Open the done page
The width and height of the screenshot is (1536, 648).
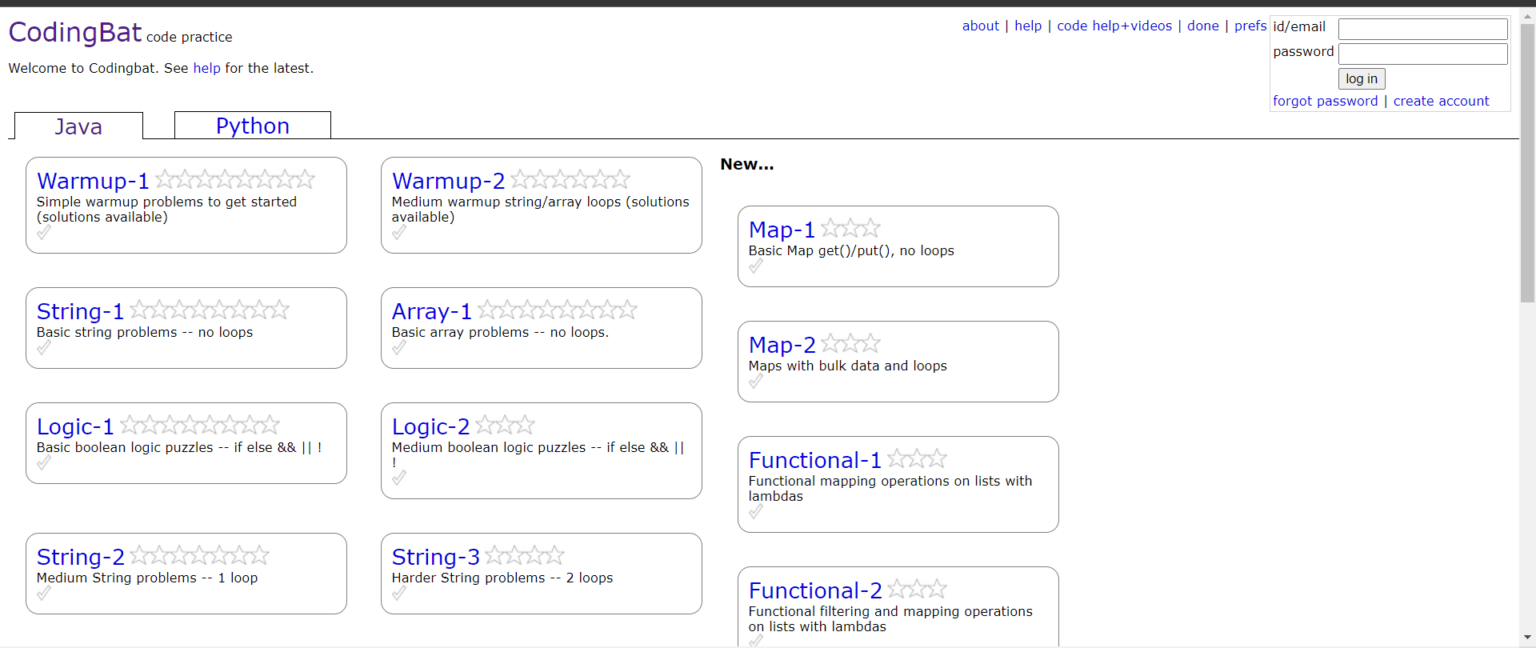click(1203, 26)
